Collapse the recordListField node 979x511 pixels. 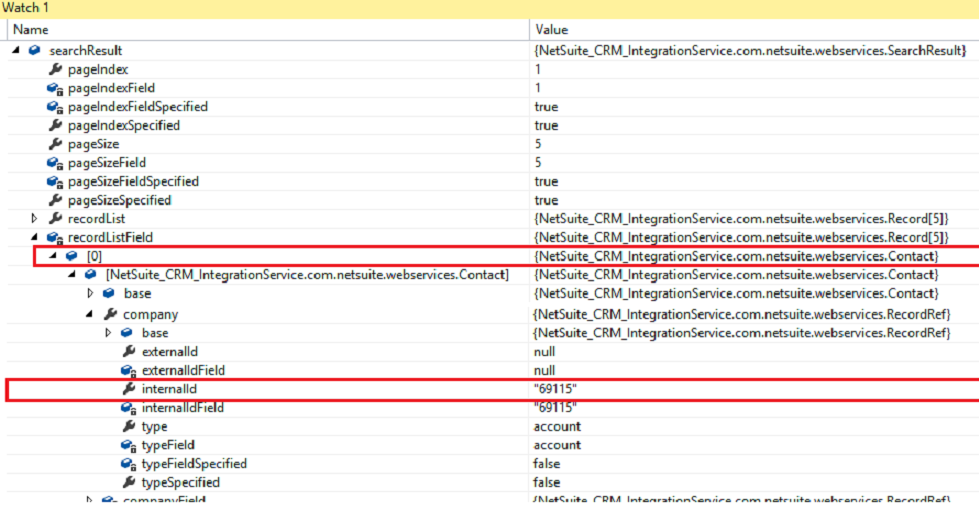coord(34,237)
